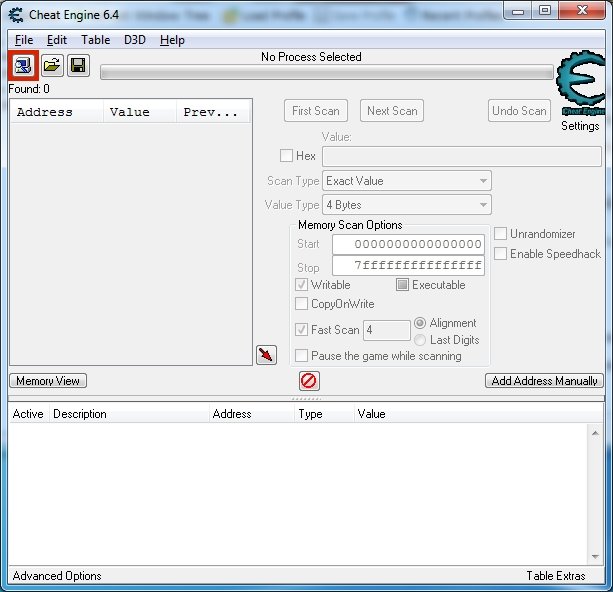The height and width of the screenshot is (592, 613).
Task: Enable the CopyOnWrite checkbox
Action: point(301,304)
